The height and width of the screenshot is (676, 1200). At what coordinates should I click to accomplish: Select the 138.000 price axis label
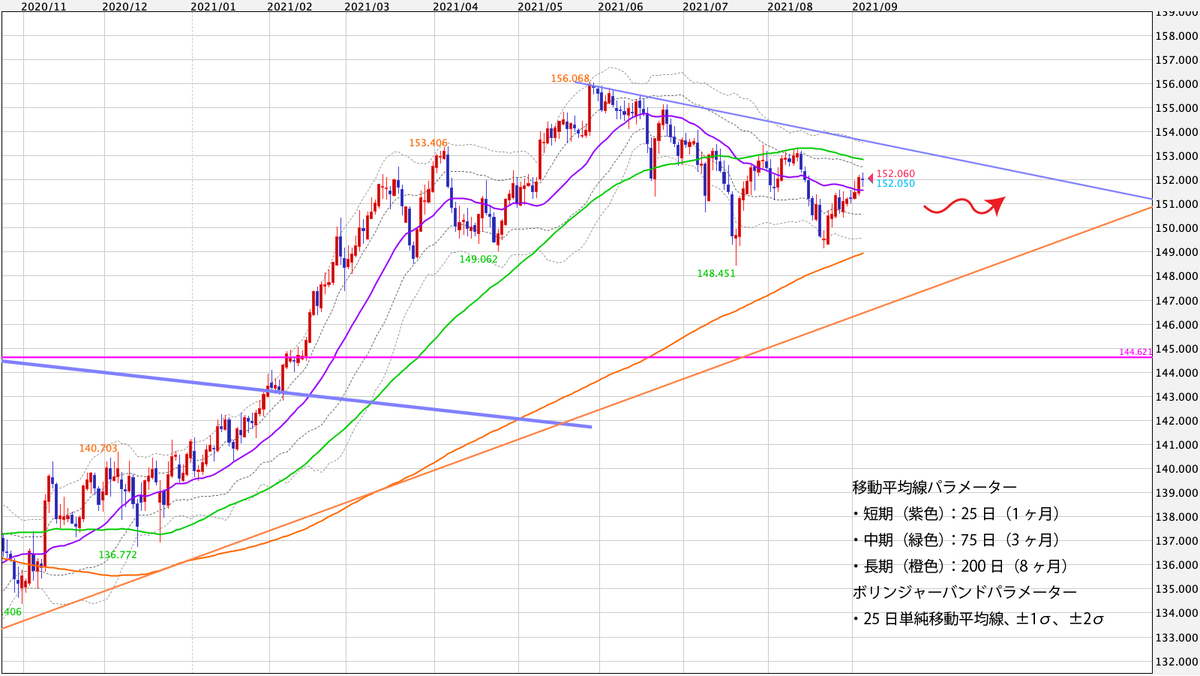click(1176, 517)
